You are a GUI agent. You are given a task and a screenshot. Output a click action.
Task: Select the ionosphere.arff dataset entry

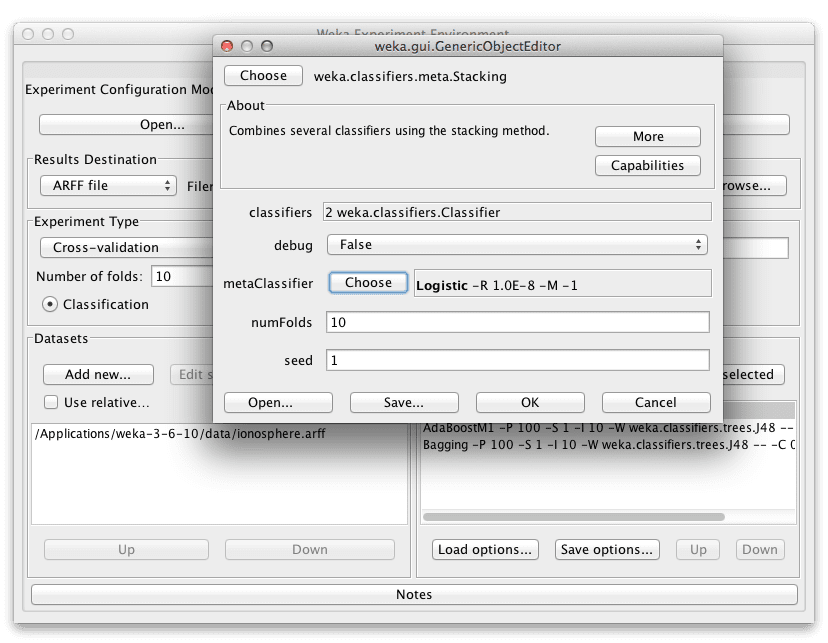(180, 433)
